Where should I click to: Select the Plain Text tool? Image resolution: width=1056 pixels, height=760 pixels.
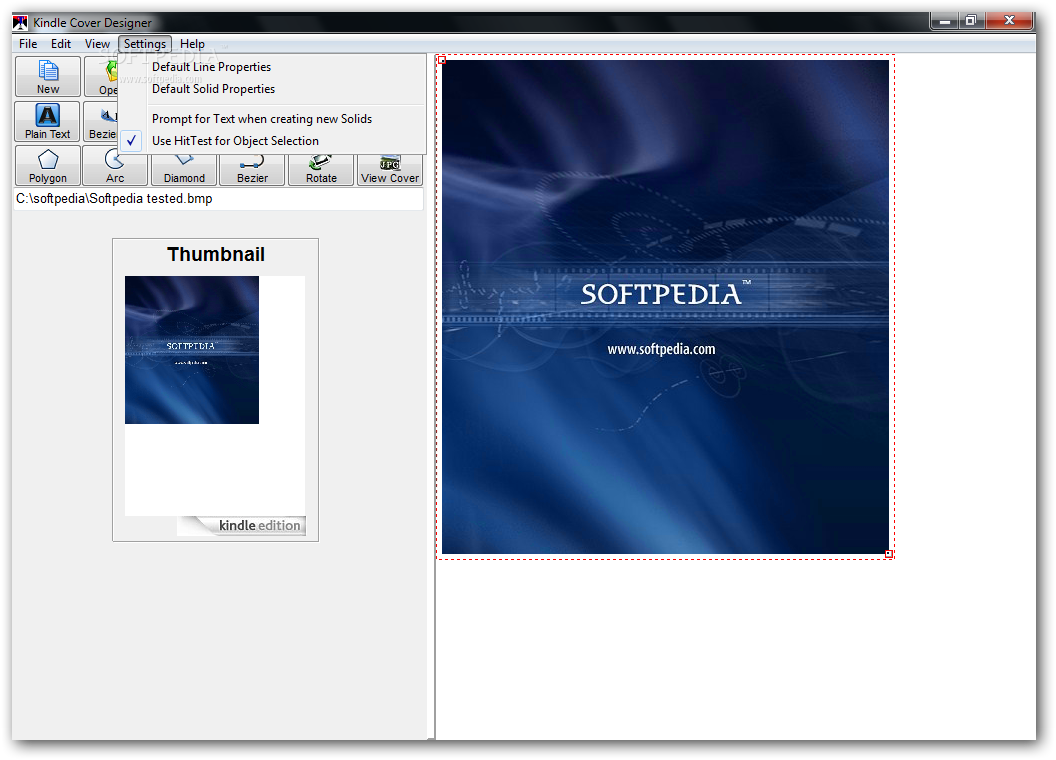48,121
